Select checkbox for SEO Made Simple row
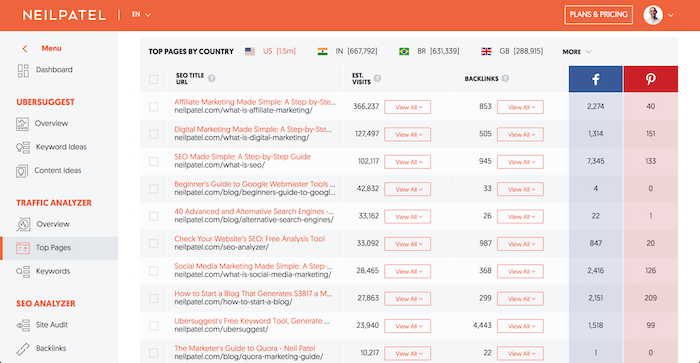The image size is (700, 363). pos(154,161)
